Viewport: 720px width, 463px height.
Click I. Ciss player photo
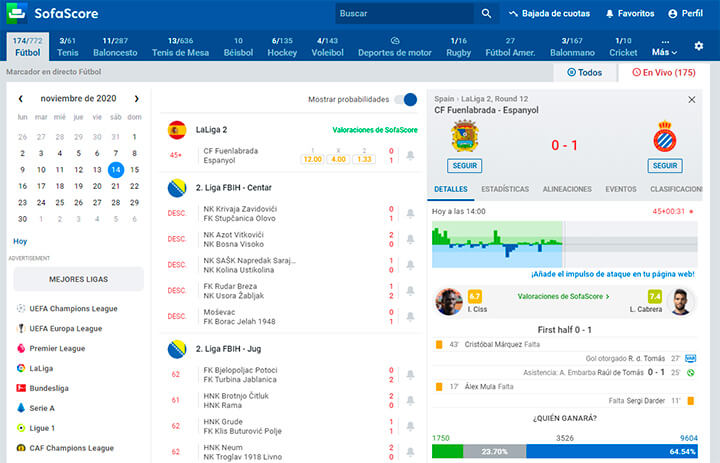point(449,302)
